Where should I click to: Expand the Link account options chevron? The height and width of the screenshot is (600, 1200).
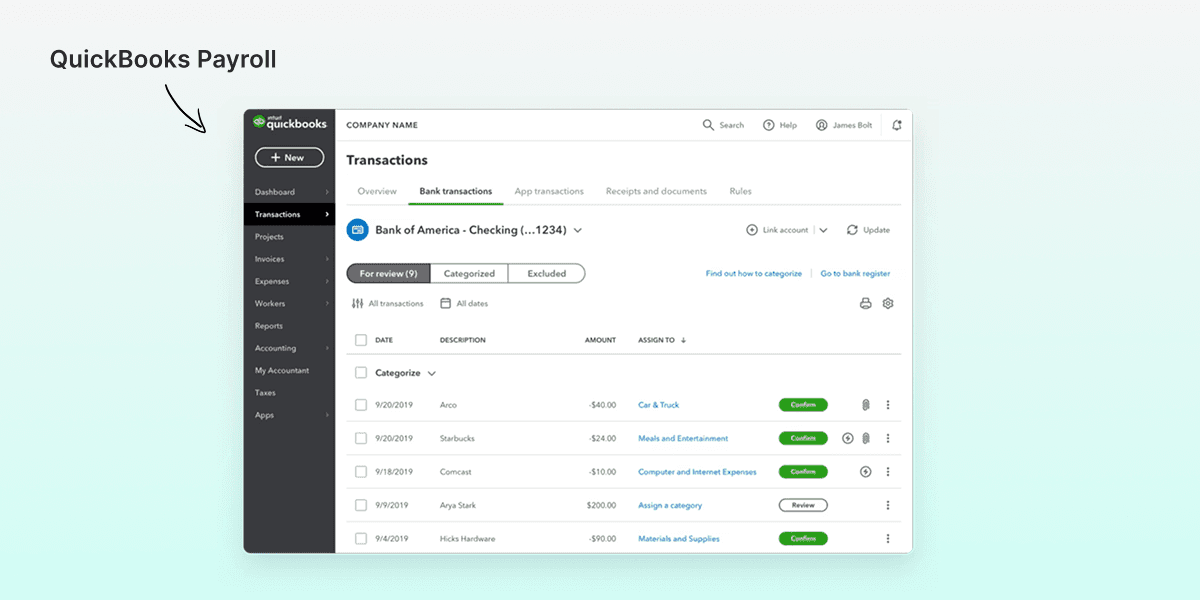click(823, 229)
